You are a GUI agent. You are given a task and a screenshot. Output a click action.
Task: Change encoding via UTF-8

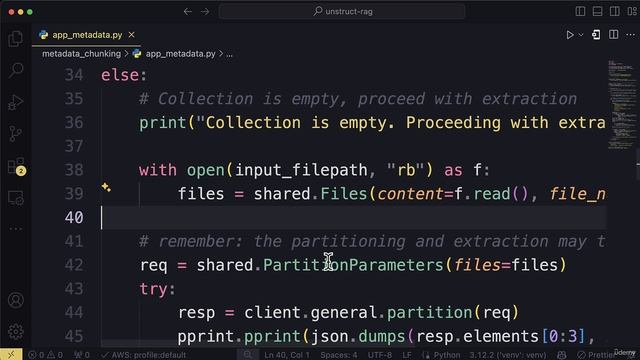pos(380,355)
